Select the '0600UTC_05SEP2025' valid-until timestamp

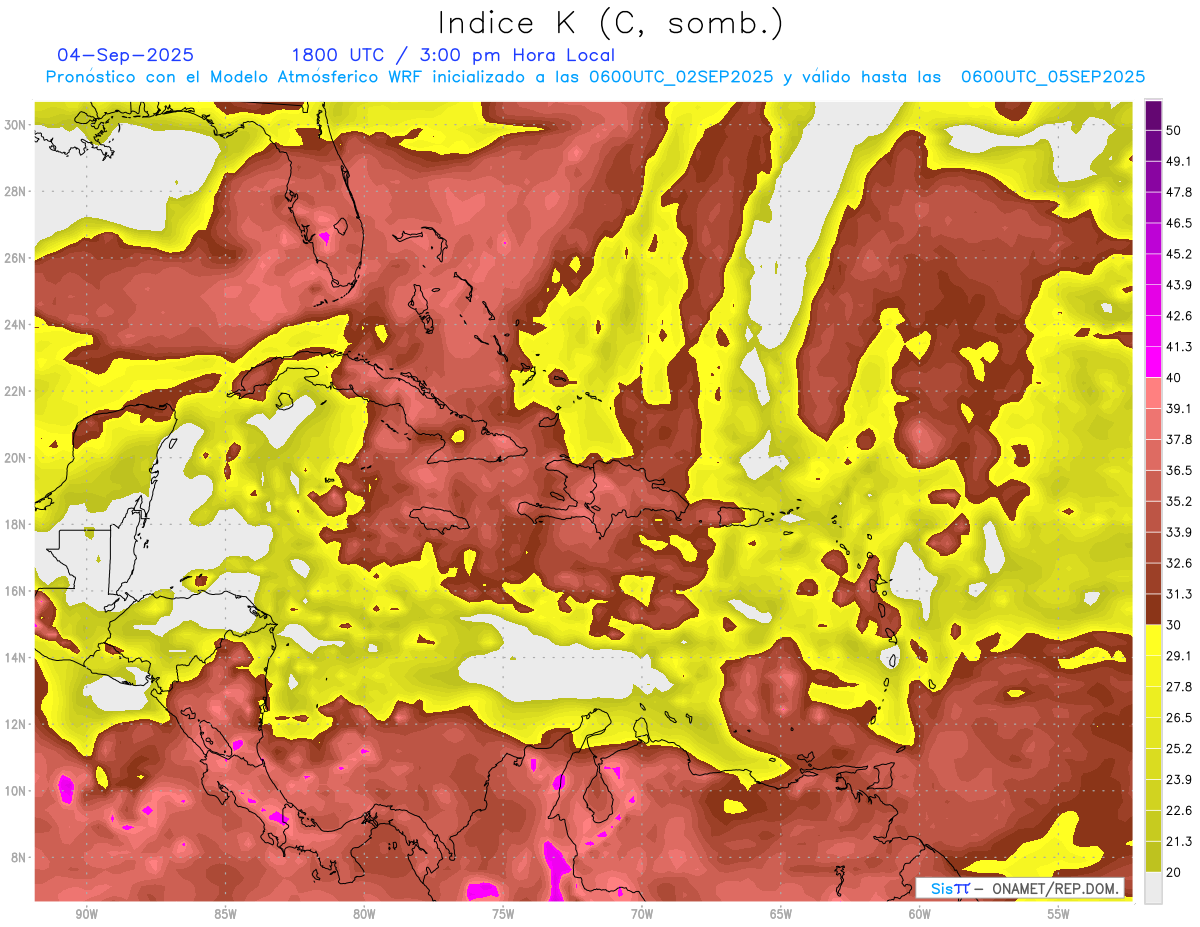tap(1053, 77)
